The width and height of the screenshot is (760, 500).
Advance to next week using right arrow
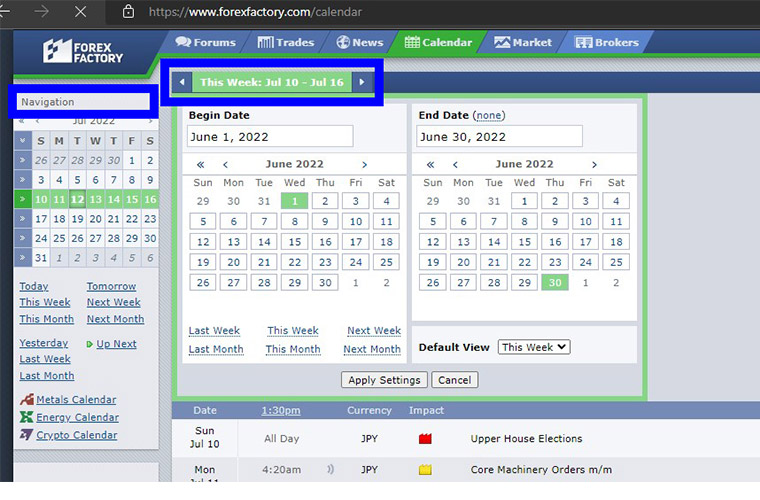click(362, 82)
